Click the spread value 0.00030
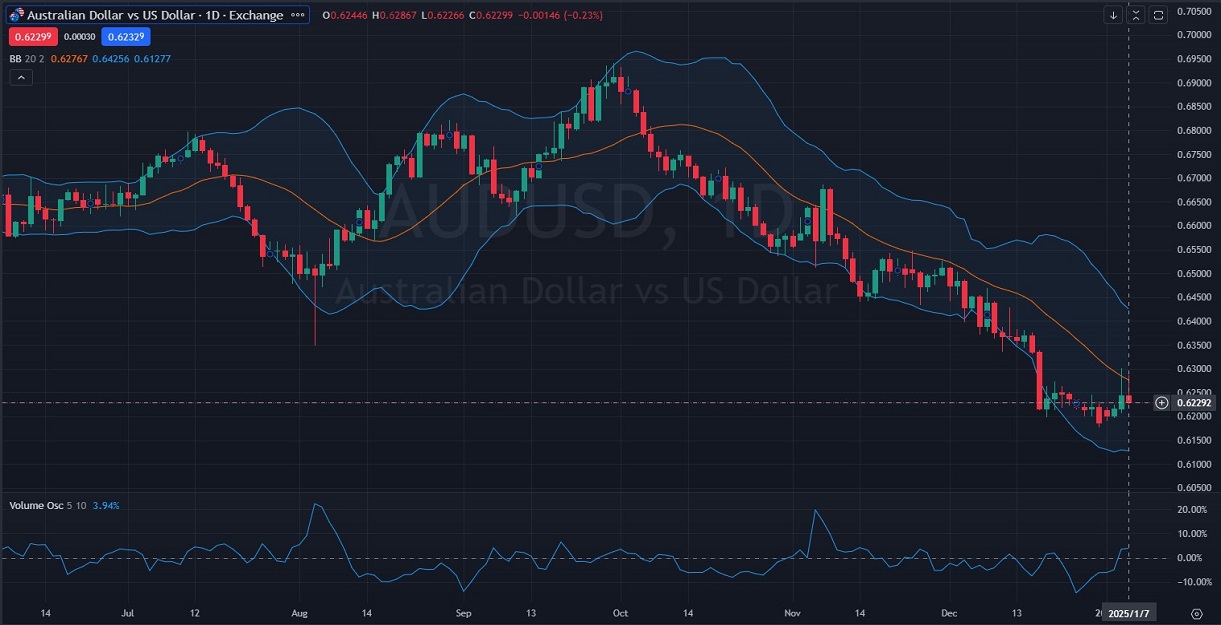The image size is (1221, 625). (80, 37)
